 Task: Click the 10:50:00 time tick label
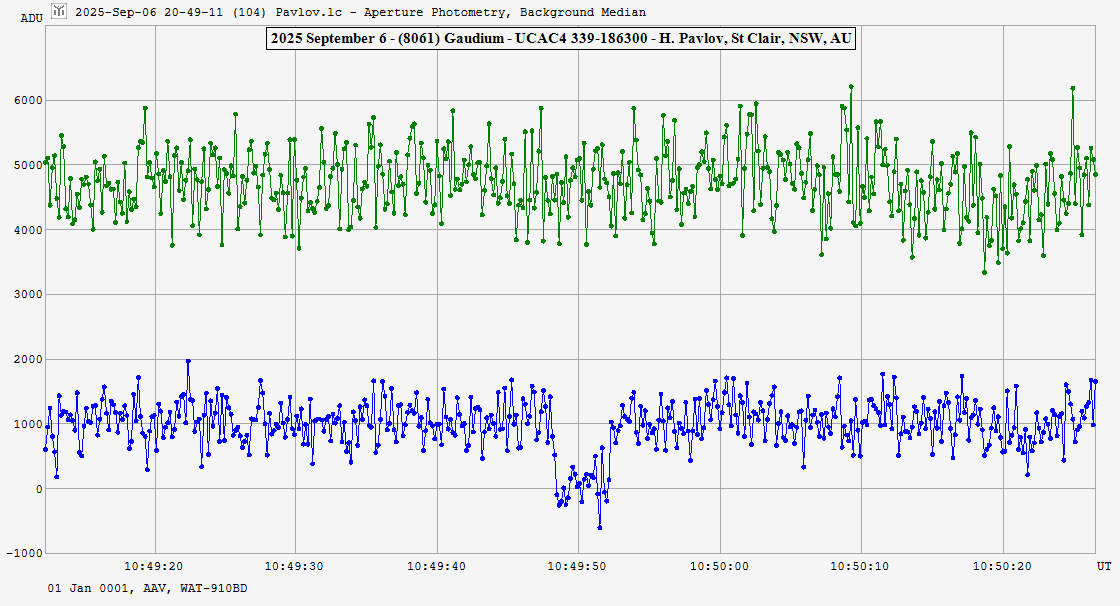click(x=719, y=566)
